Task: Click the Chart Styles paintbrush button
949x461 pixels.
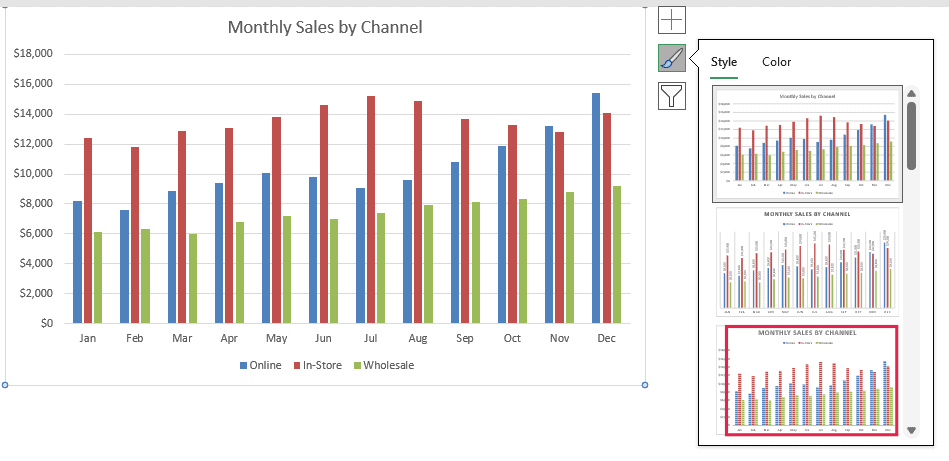Action: [x=672, y=58]
